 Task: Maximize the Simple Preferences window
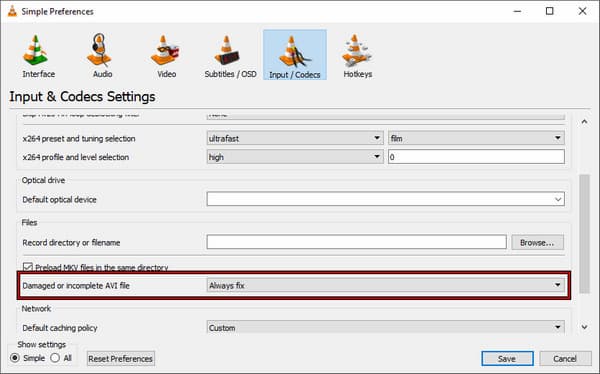click(549, 11)
